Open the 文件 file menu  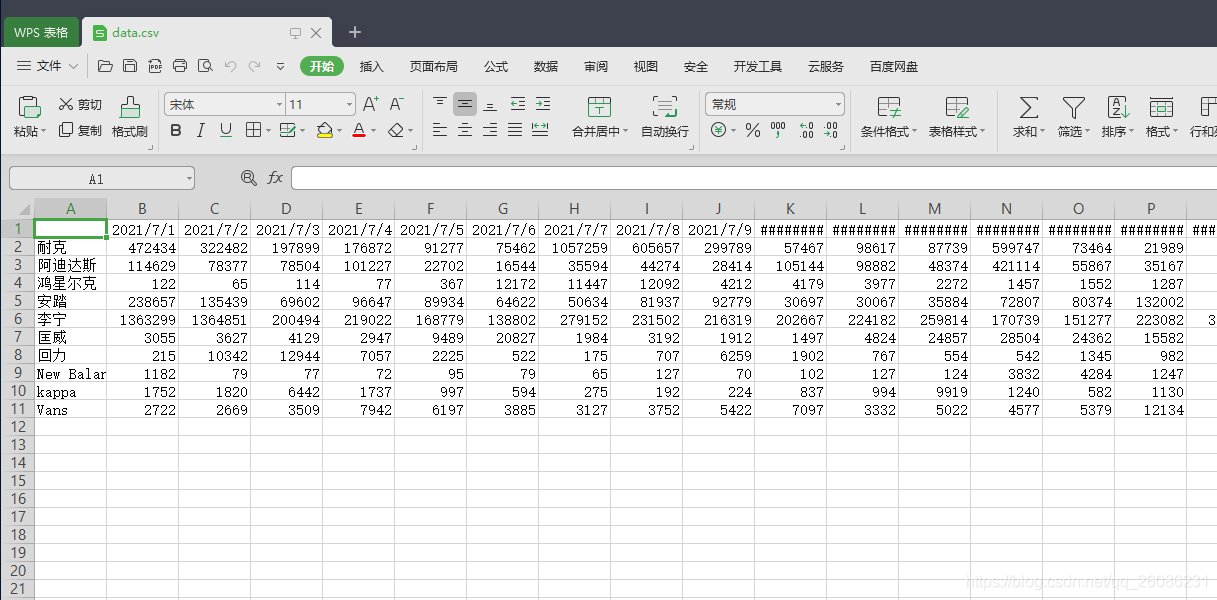[48, 66]
